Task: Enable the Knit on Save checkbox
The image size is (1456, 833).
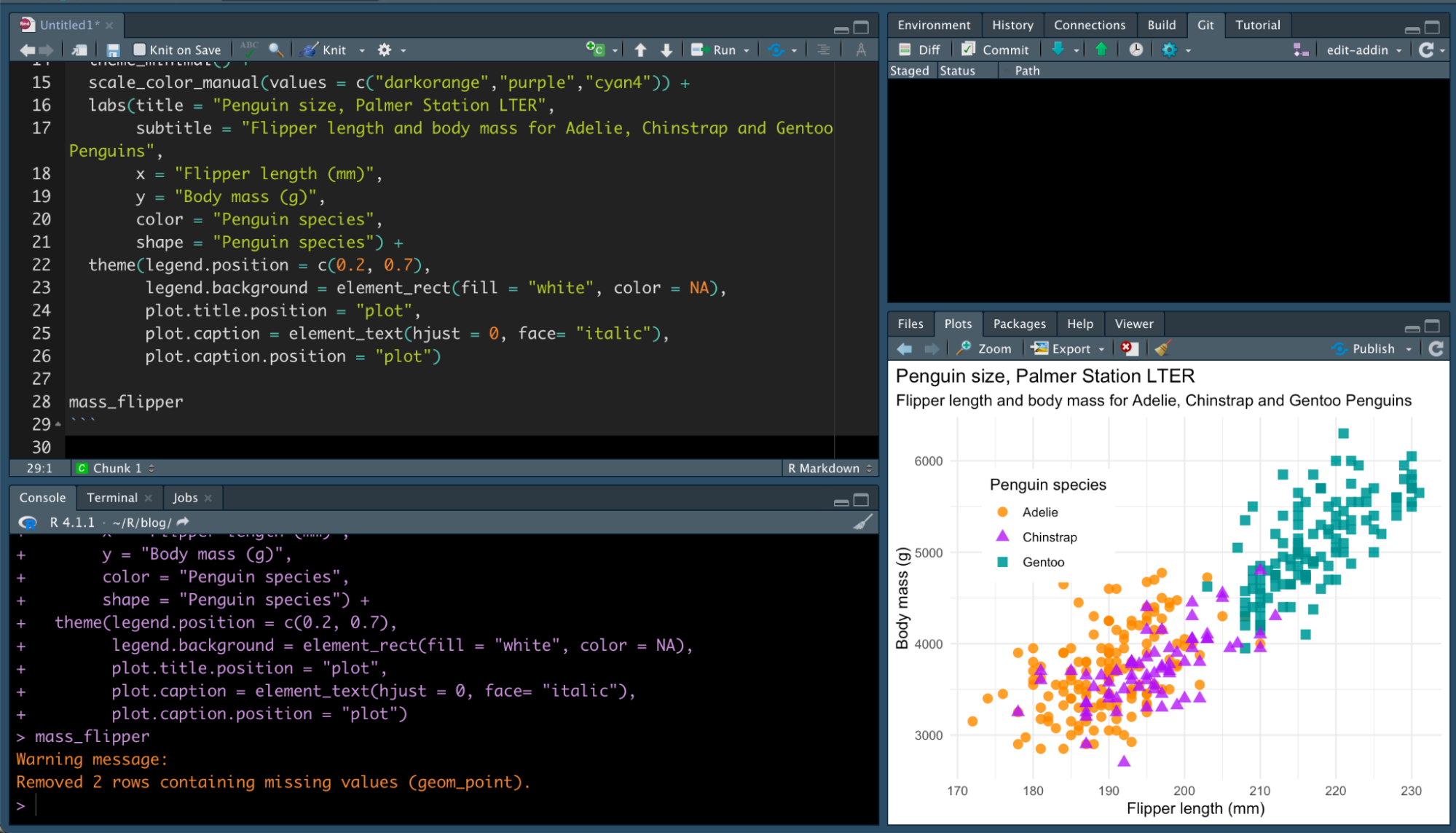Action: [x=138, y=49]
